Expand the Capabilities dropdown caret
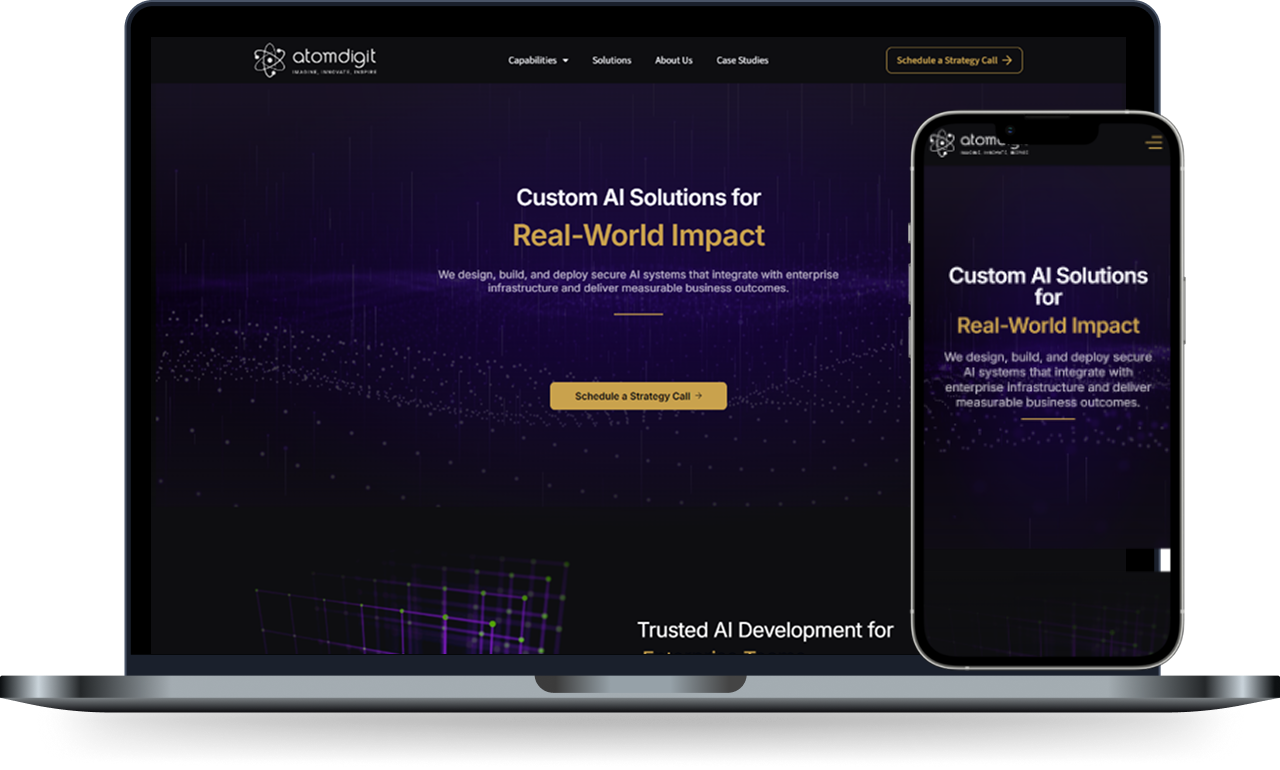The width and height of the screenshot is (1280, 770). (565, 61)
